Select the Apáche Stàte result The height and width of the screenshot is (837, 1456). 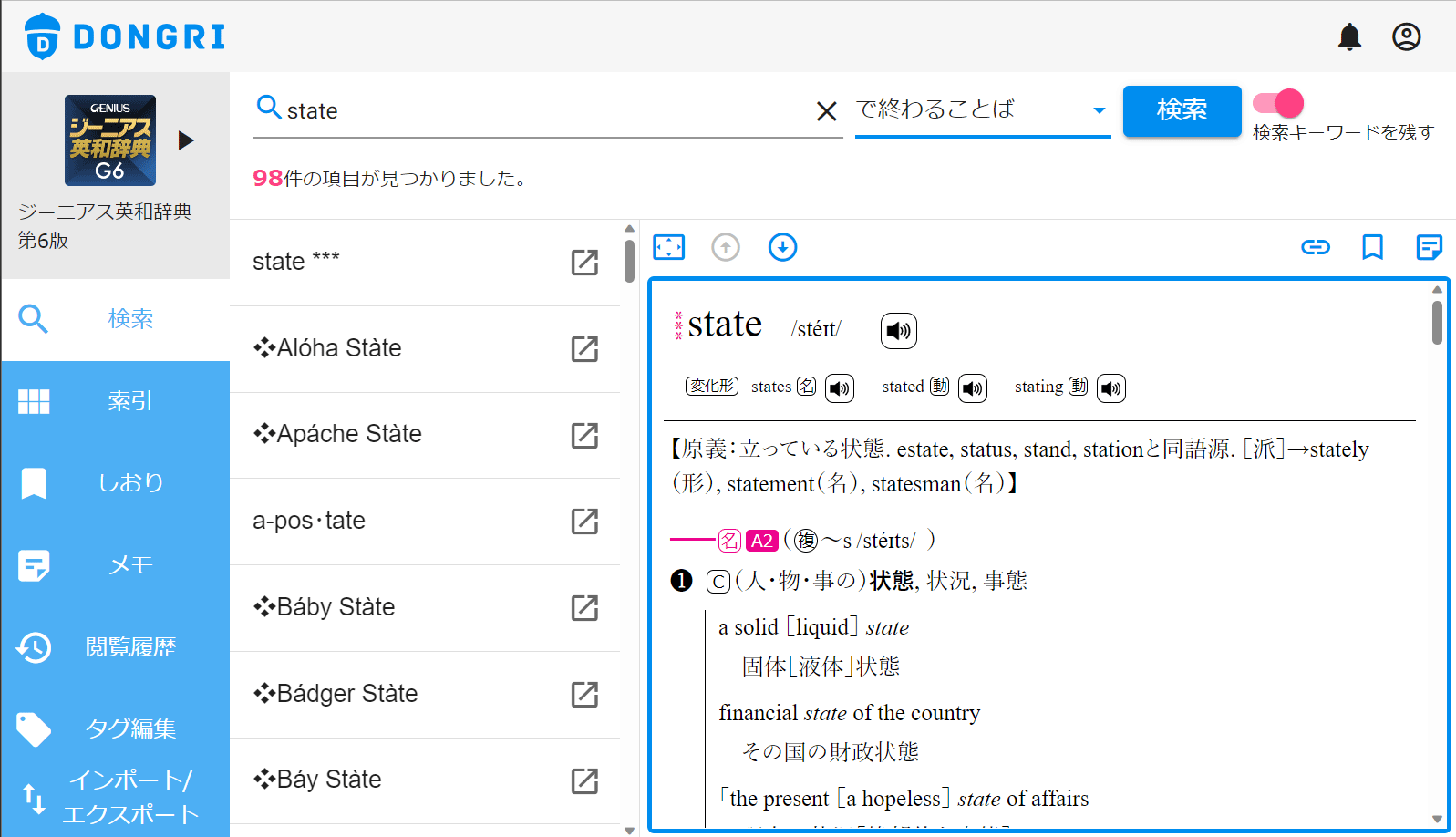click(x=425, y=436)
